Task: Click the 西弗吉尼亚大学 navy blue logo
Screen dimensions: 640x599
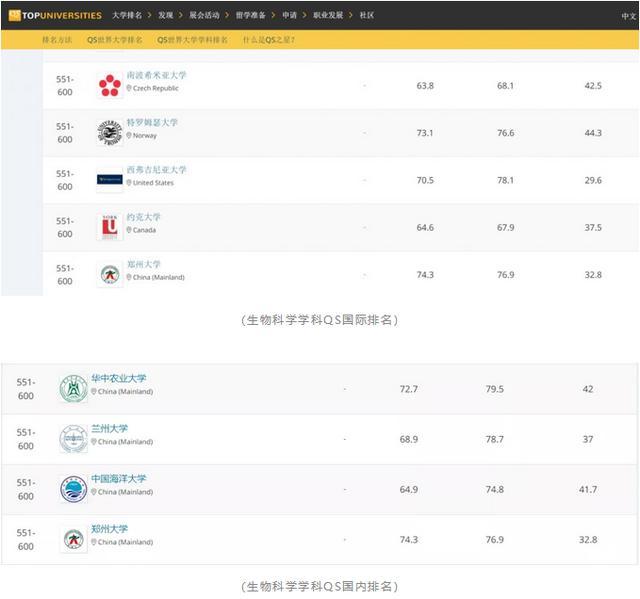Action: point(110,180)
